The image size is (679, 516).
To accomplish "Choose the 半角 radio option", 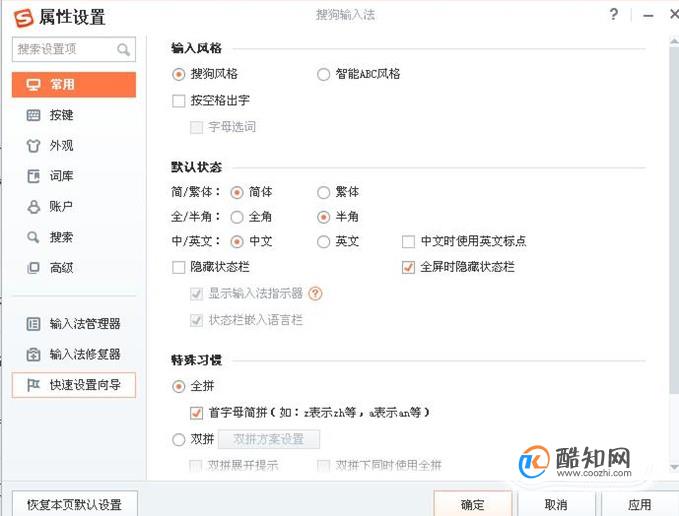I will tap(323, 217).
